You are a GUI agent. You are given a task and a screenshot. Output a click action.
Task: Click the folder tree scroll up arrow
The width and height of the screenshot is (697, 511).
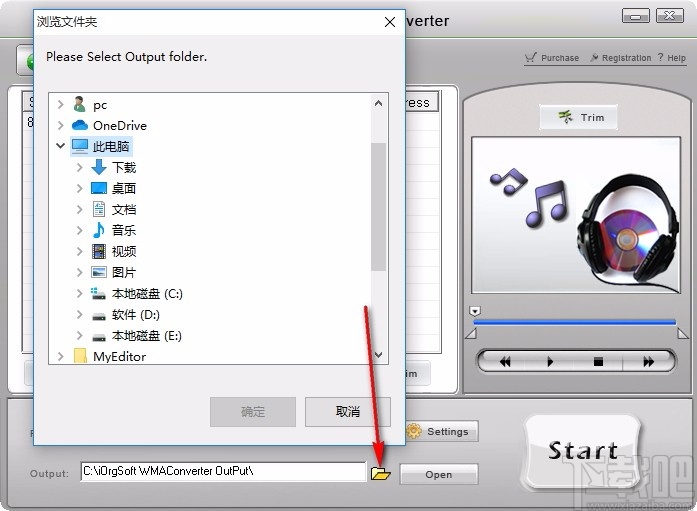click(x=378, y=103)
